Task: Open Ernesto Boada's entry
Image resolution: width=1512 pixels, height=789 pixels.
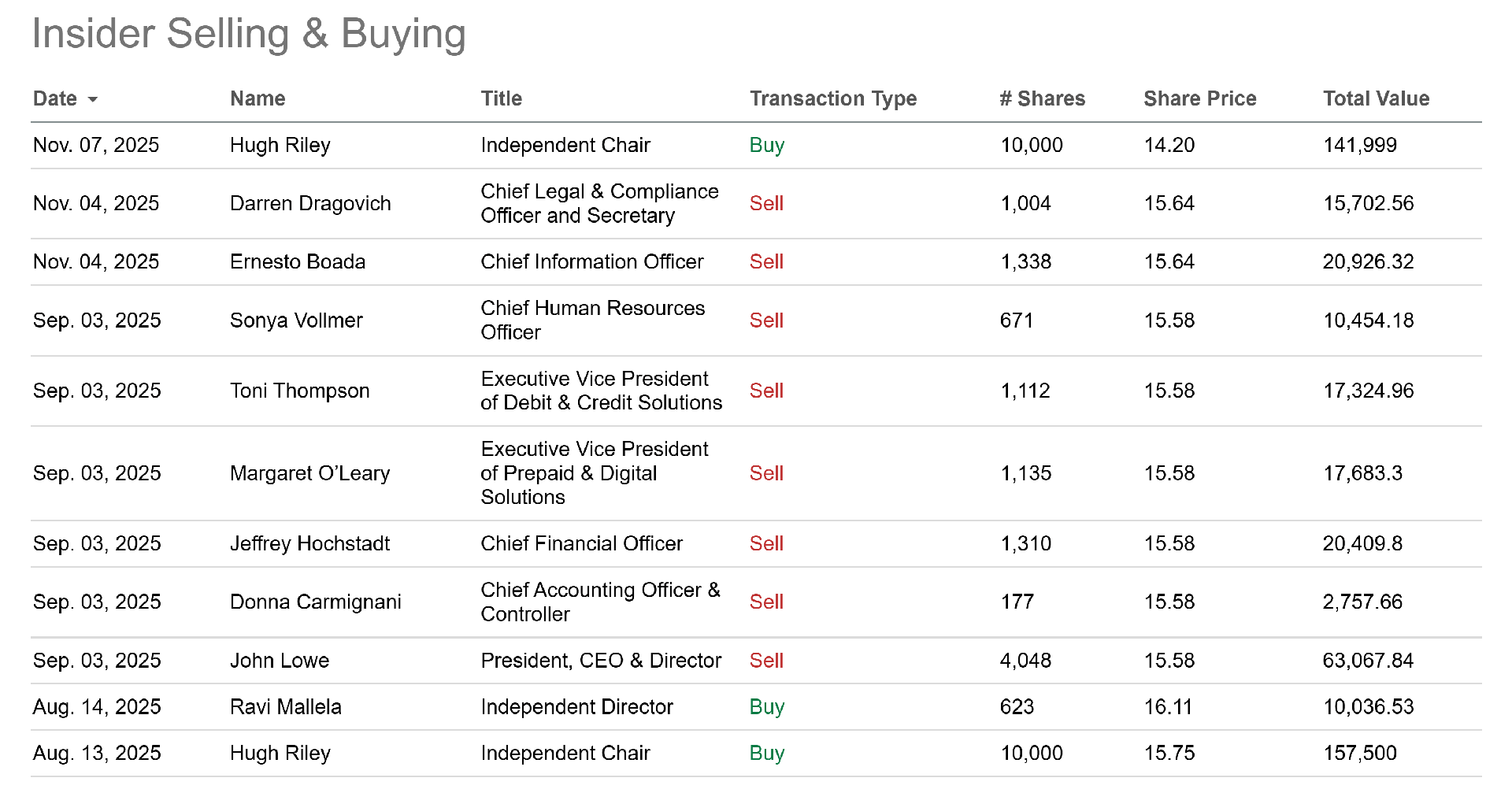Action: 298,261
